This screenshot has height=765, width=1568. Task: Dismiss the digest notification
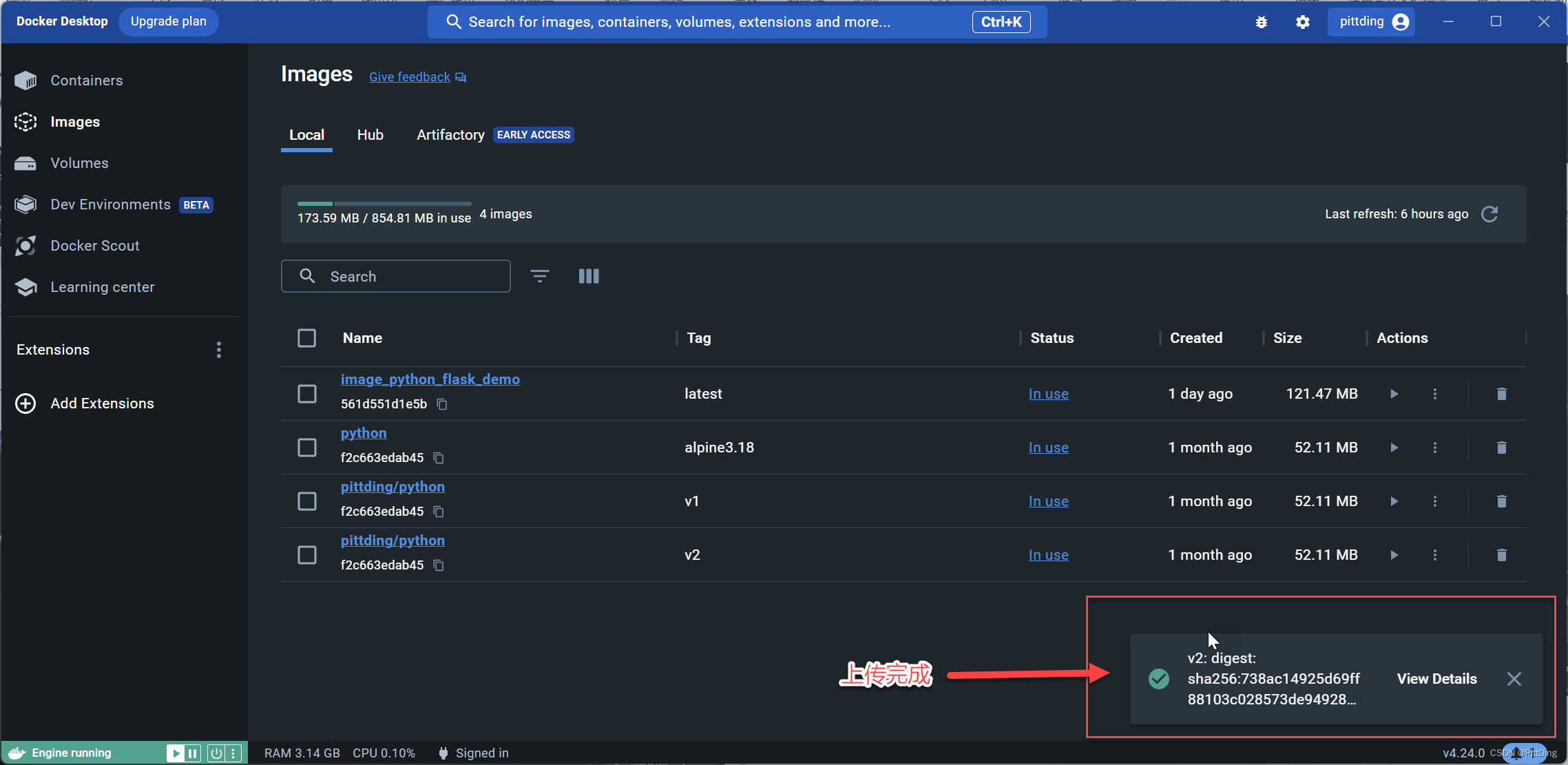coord(1514,679)
